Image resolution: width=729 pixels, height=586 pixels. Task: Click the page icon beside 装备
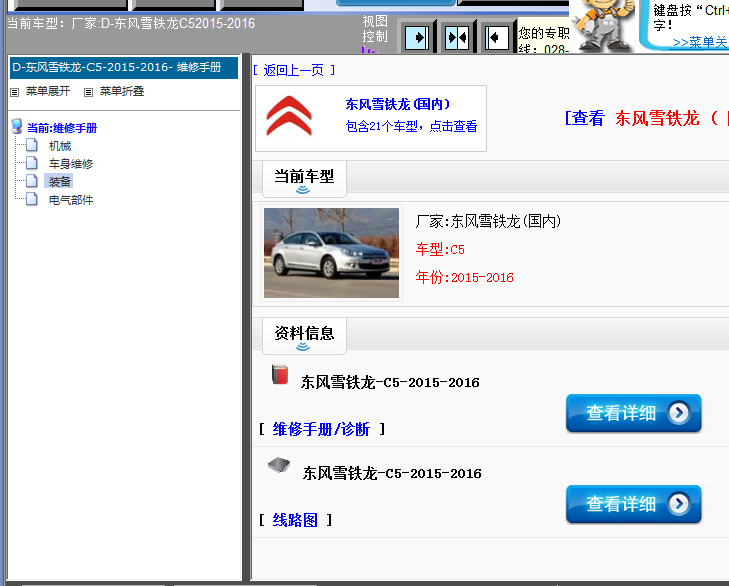point(32,181)
